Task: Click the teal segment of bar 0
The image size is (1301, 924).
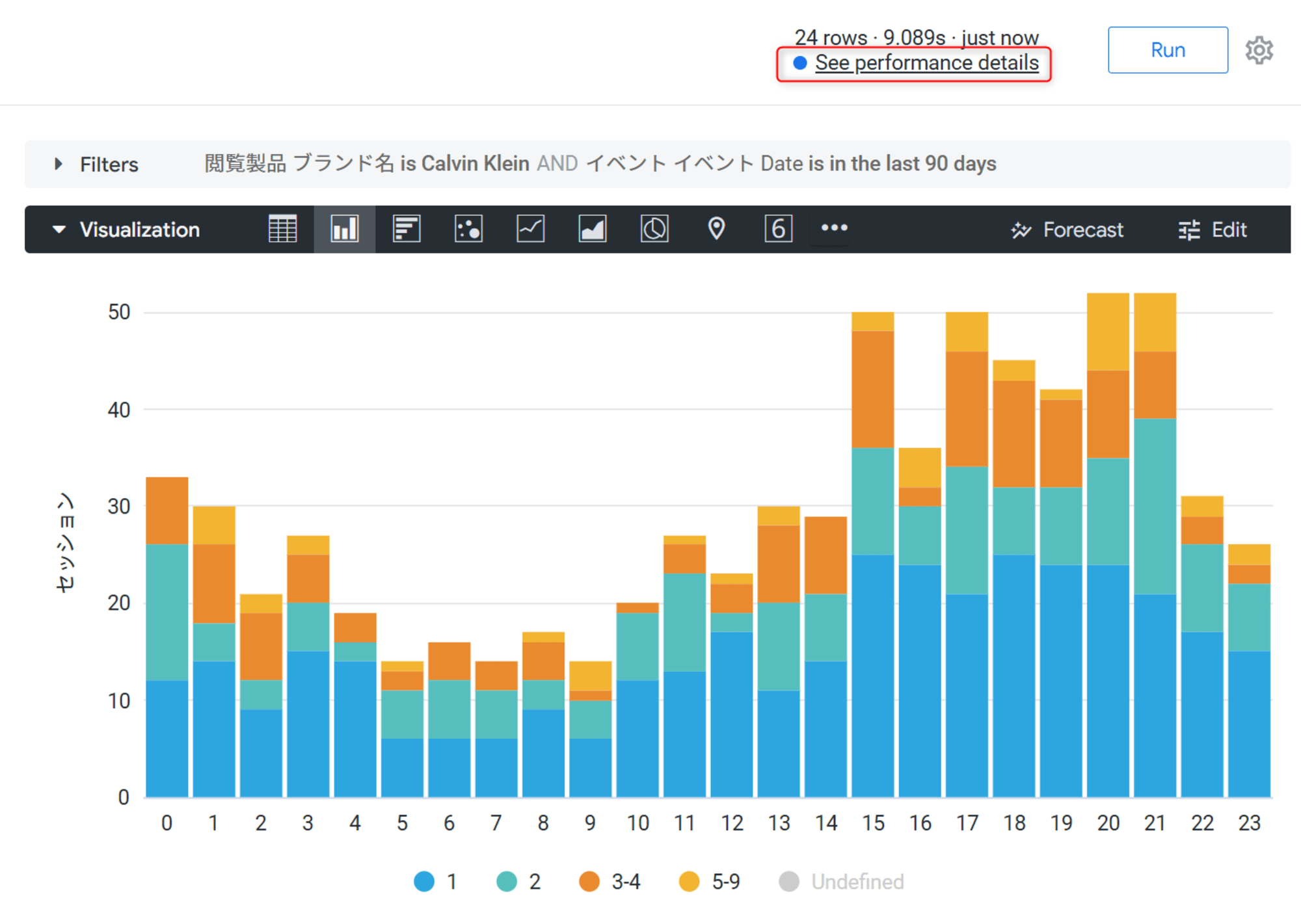Action: [x=167, y=613]
